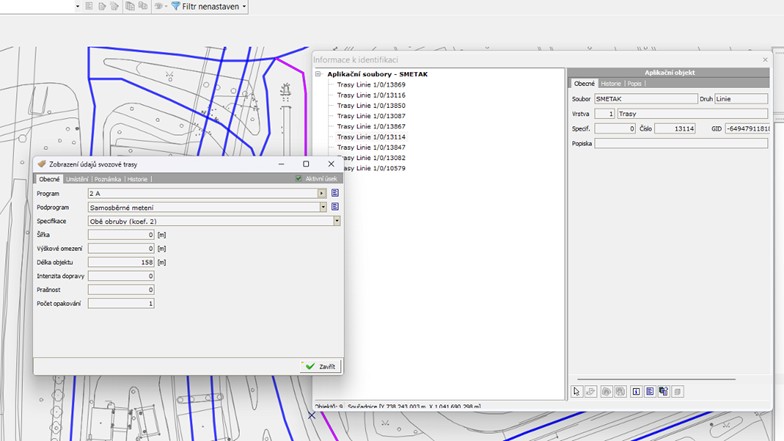Open the Poznámka tab
This screenshot has width=784, height=441.
(x=108, y=178)
